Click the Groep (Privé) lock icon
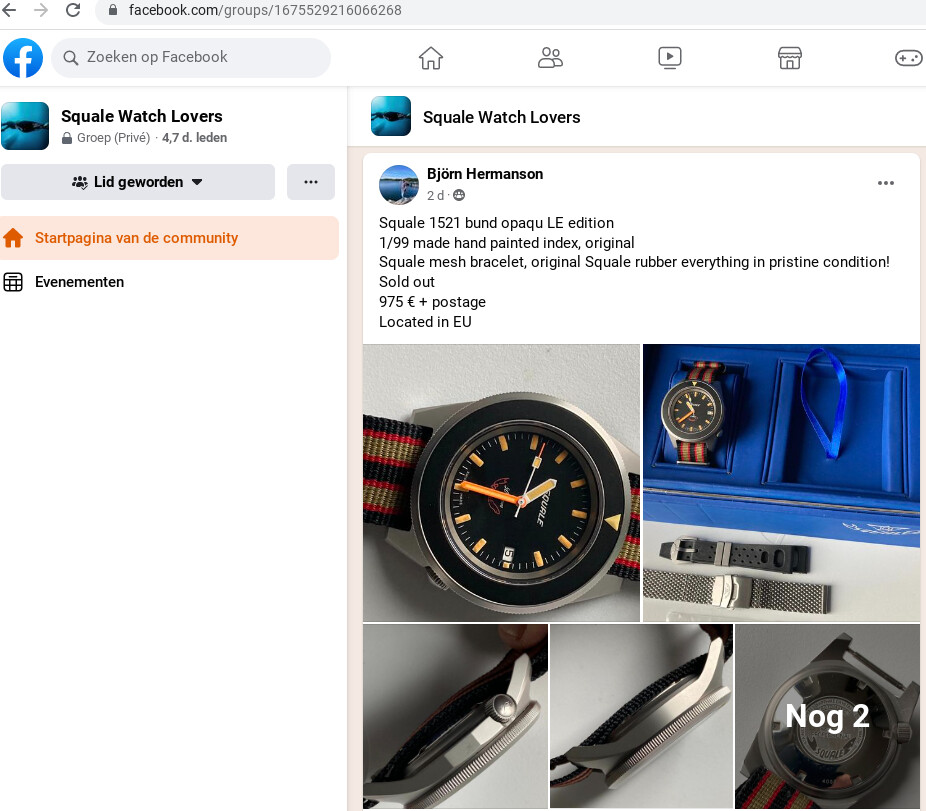The image size is (926, 811). [x=67, y=138]
